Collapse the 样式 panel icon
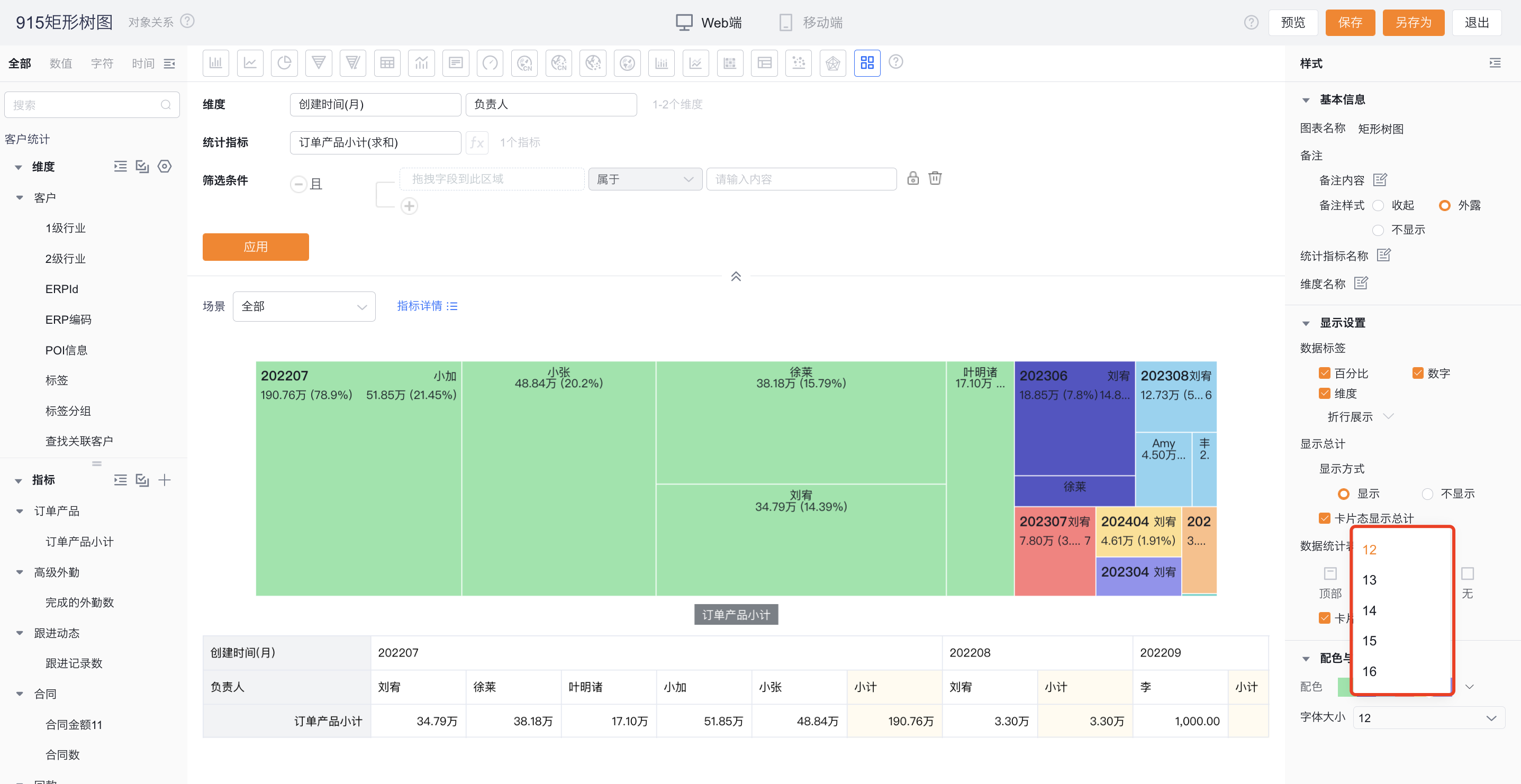Viewport: 1521px width, 784px height. (1495, 62)
